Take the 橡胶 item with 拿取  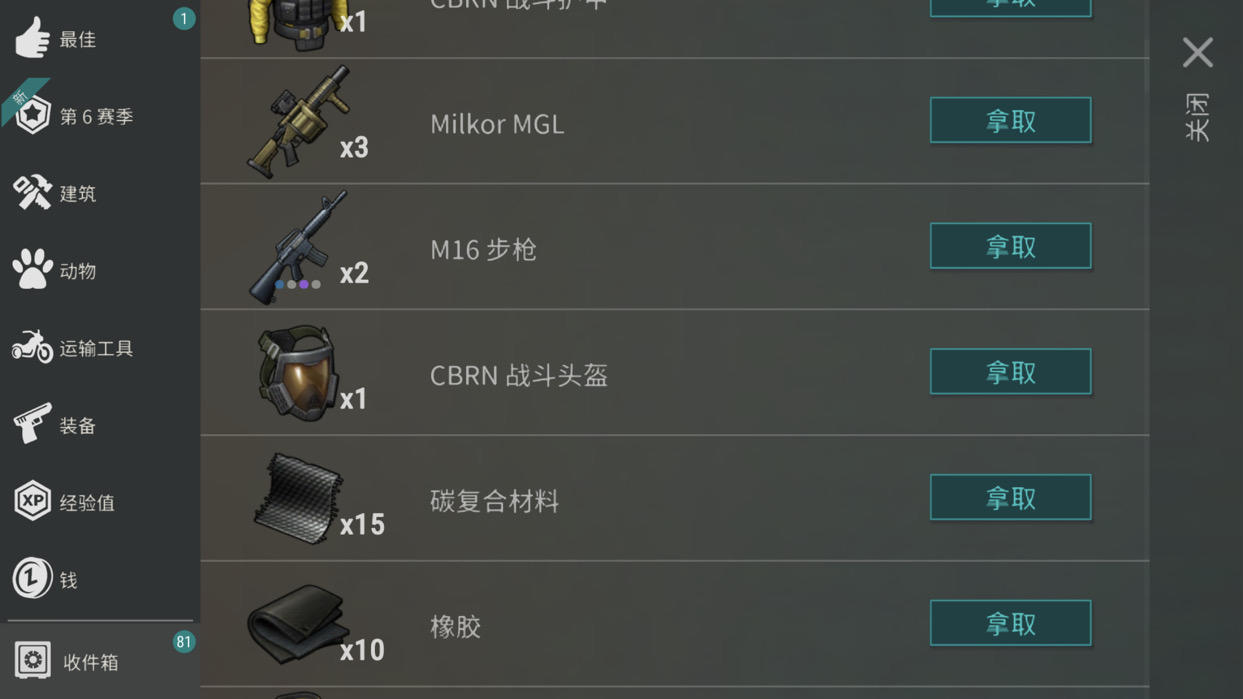[1010, 623]
